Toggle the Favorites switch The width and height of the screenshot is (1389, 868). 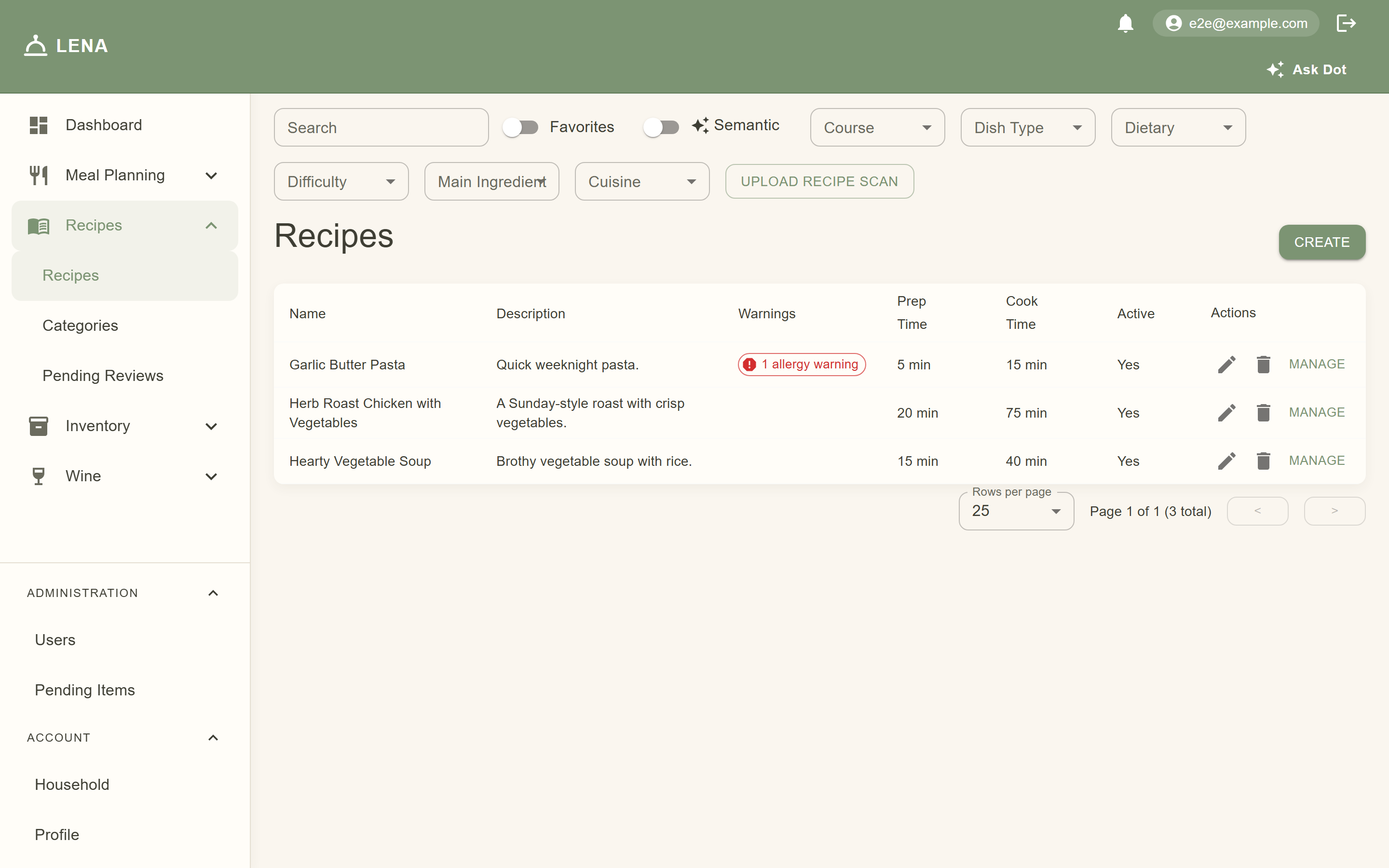pyautogui.click(x=520, y=127)
